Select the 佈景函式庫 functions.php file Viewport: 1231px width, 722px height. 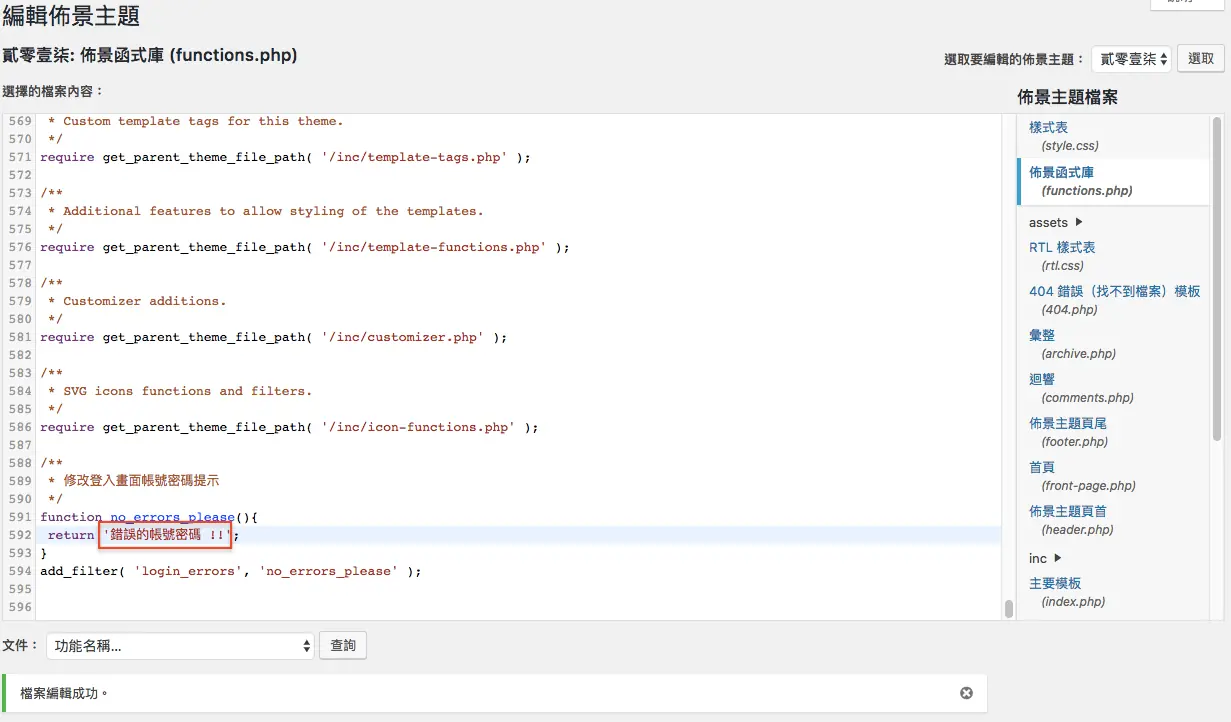pyautogui.click(x=1062, y=172)
